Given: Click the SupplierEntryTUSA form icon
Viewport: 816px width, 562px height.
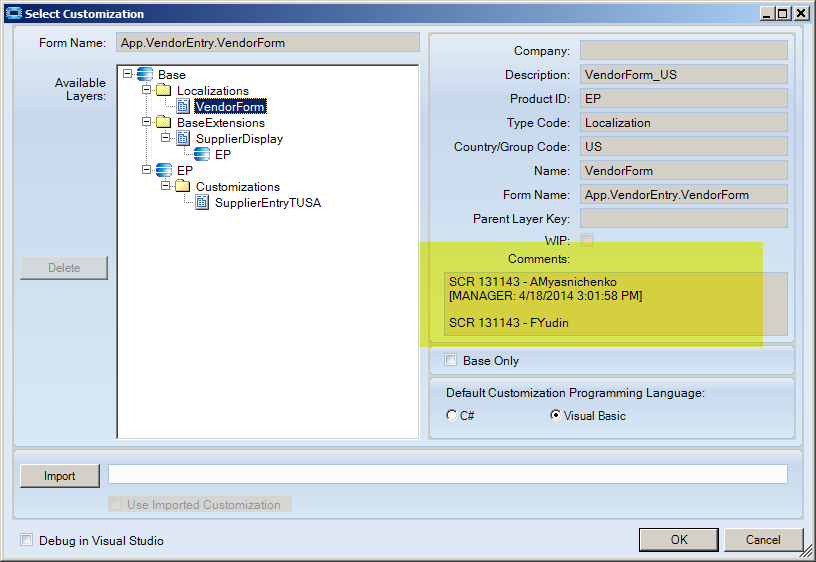Looking at the screenshot, I should pos(202,202).
